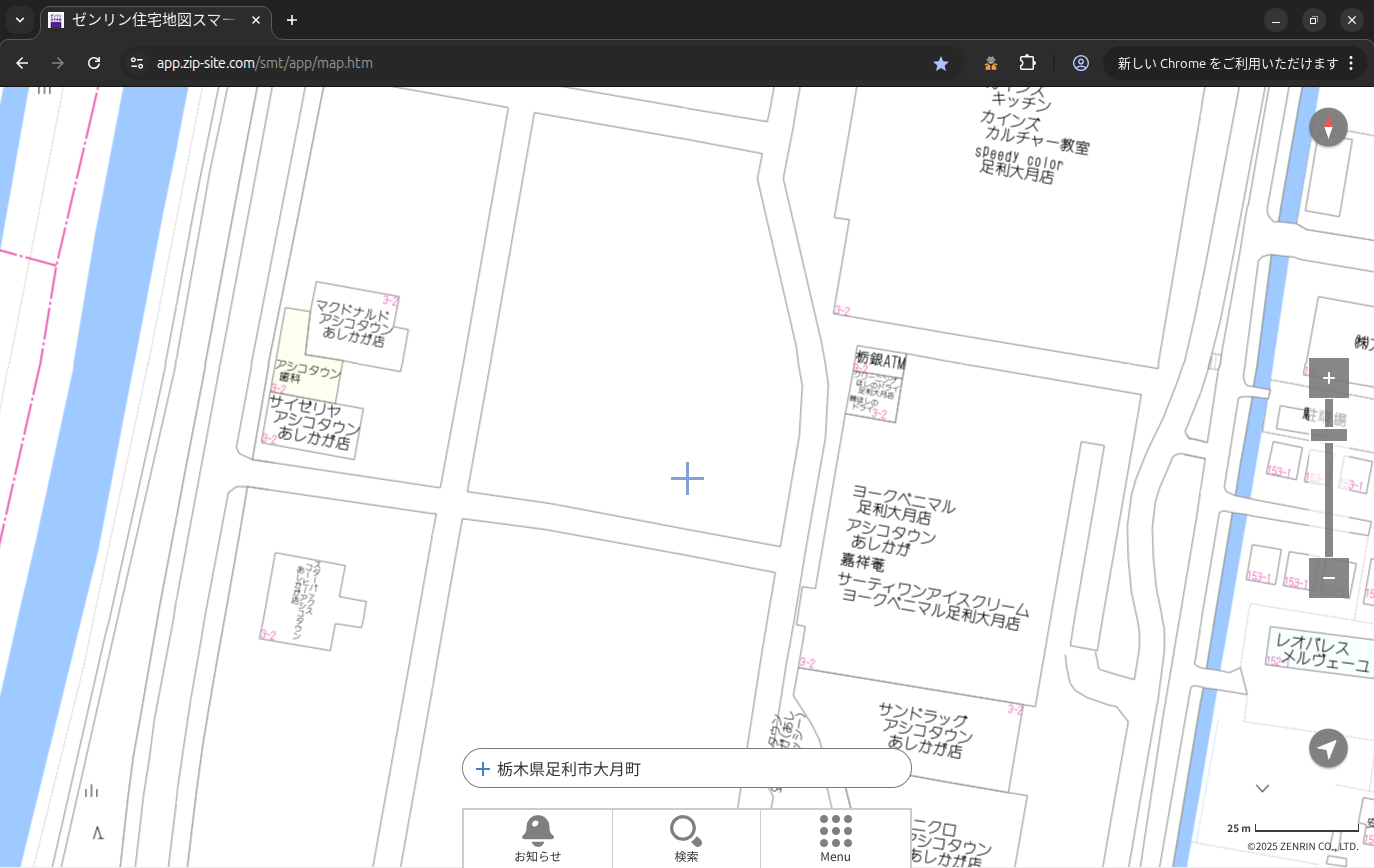Click the 嘉祥菴 label
The height and width of the screenshot is (868, 1374).
862,561
